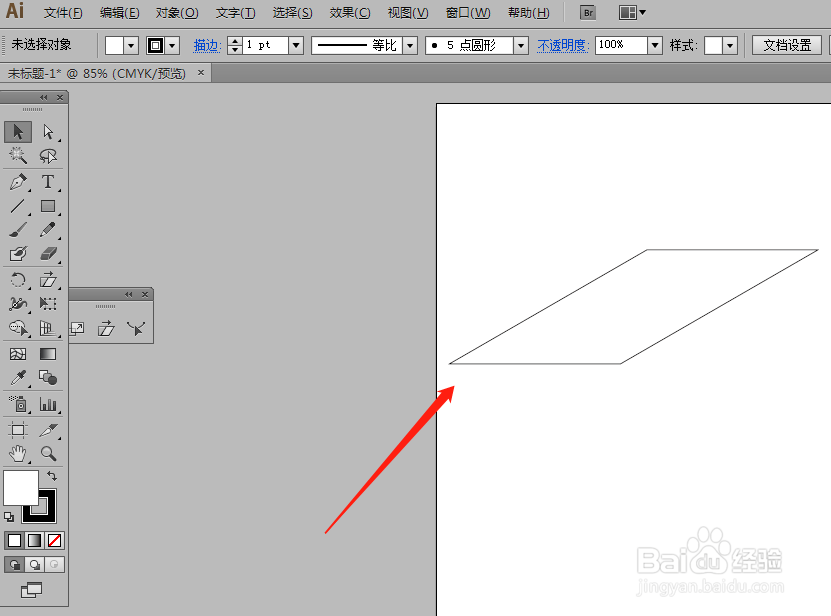Pick the Line Segment tool
Screen dimensions: 831x616
tap(18, 206)
